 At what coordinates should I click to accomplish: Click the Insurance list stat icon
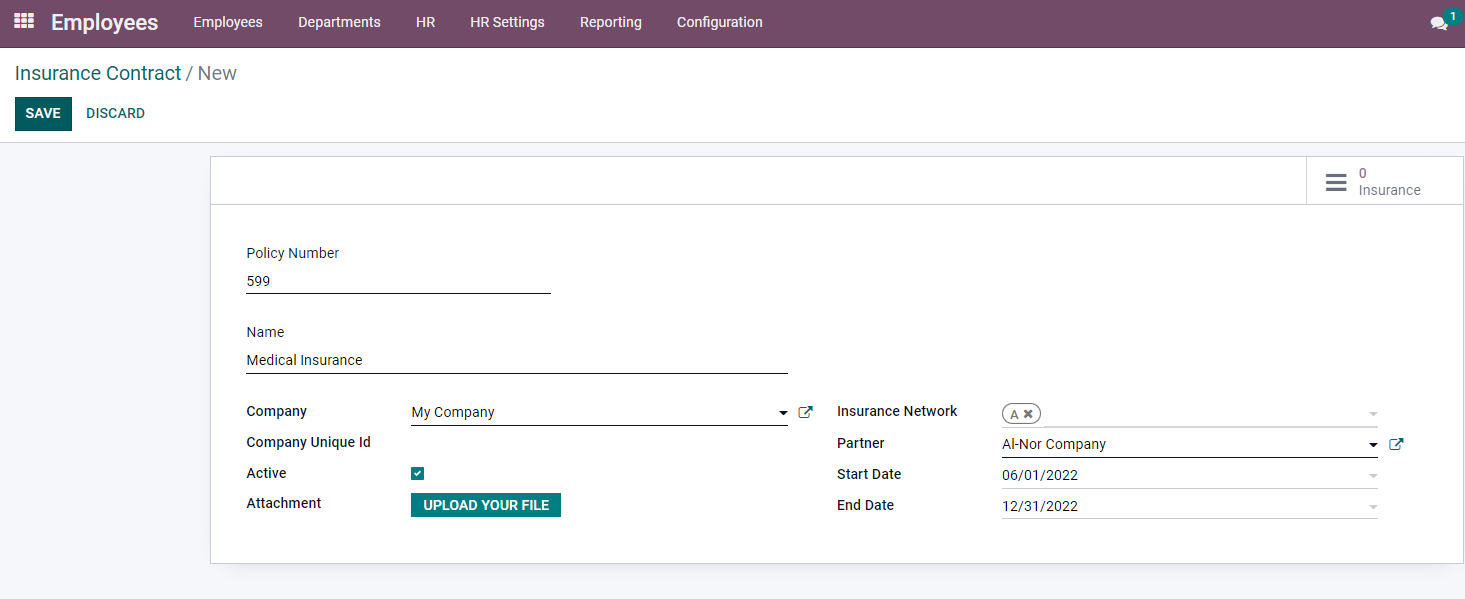1336,182
